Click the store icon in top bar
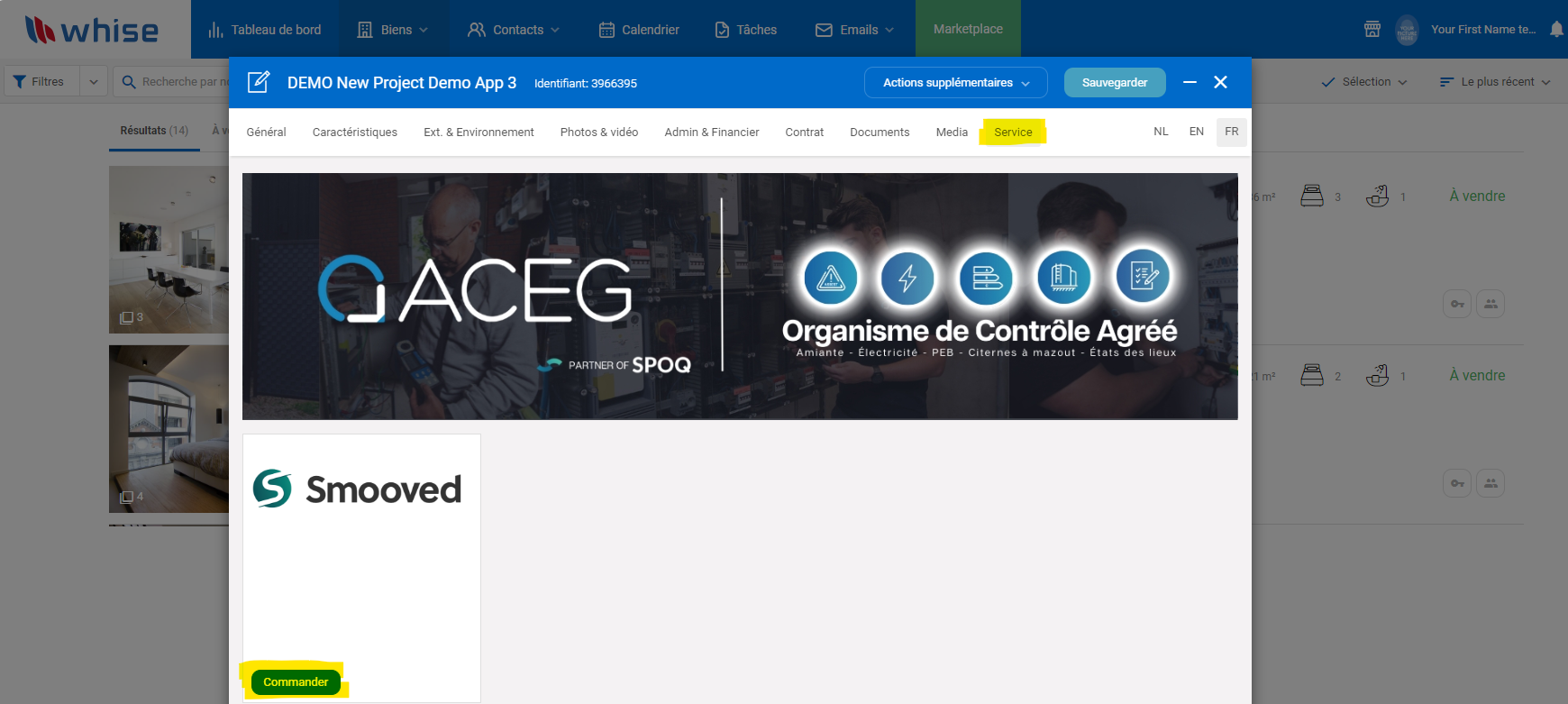 tap(1372, 29)
